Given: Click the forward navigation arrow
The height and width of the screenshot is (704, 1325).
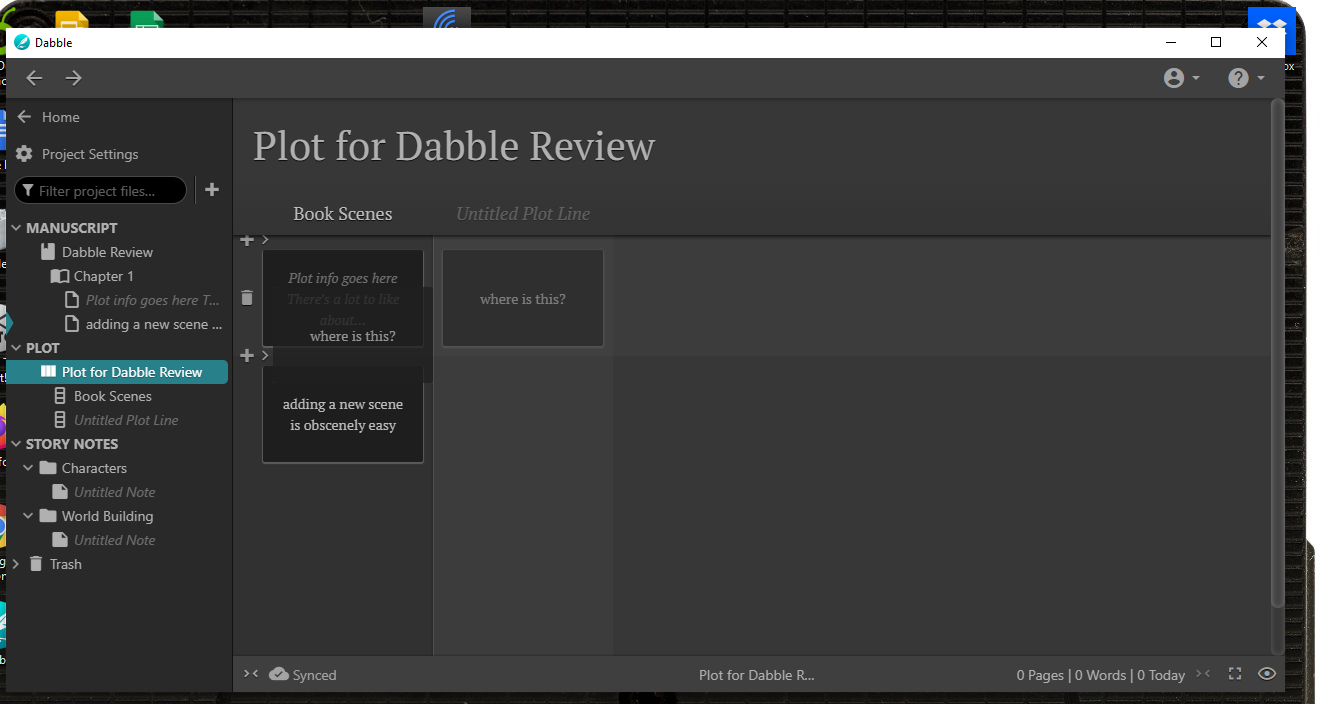Looking at the screenshot, I should 74,78.
